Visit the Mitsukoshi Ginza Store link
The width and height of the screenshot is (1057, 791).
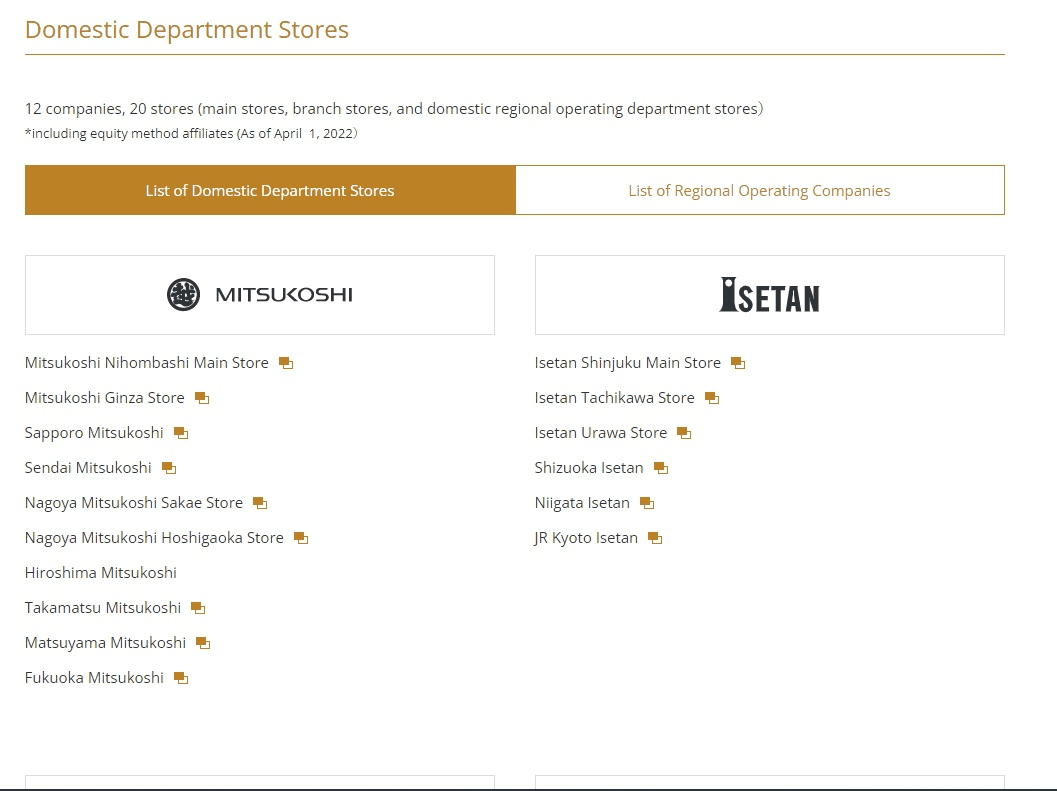click(104, 398)
